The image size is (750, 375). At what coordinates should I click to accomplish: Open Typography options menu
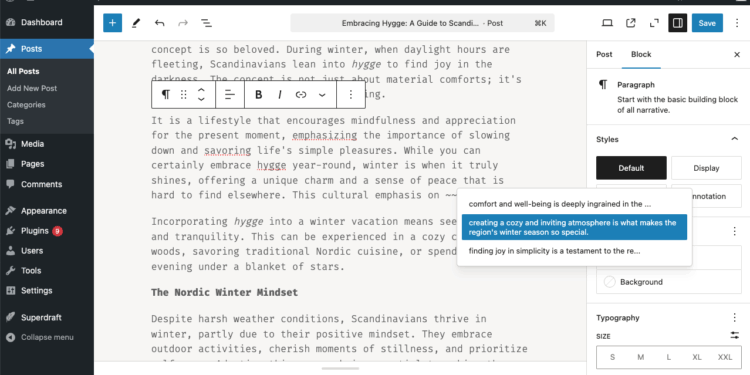tap(734, 318)
